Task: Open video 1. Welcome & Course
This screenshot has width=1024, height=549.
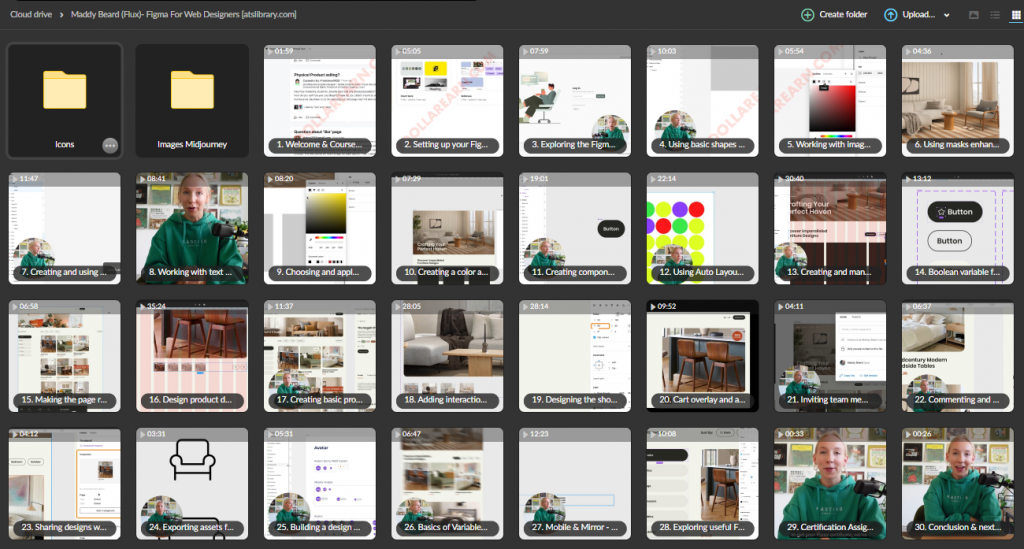Action: [319, 101]
